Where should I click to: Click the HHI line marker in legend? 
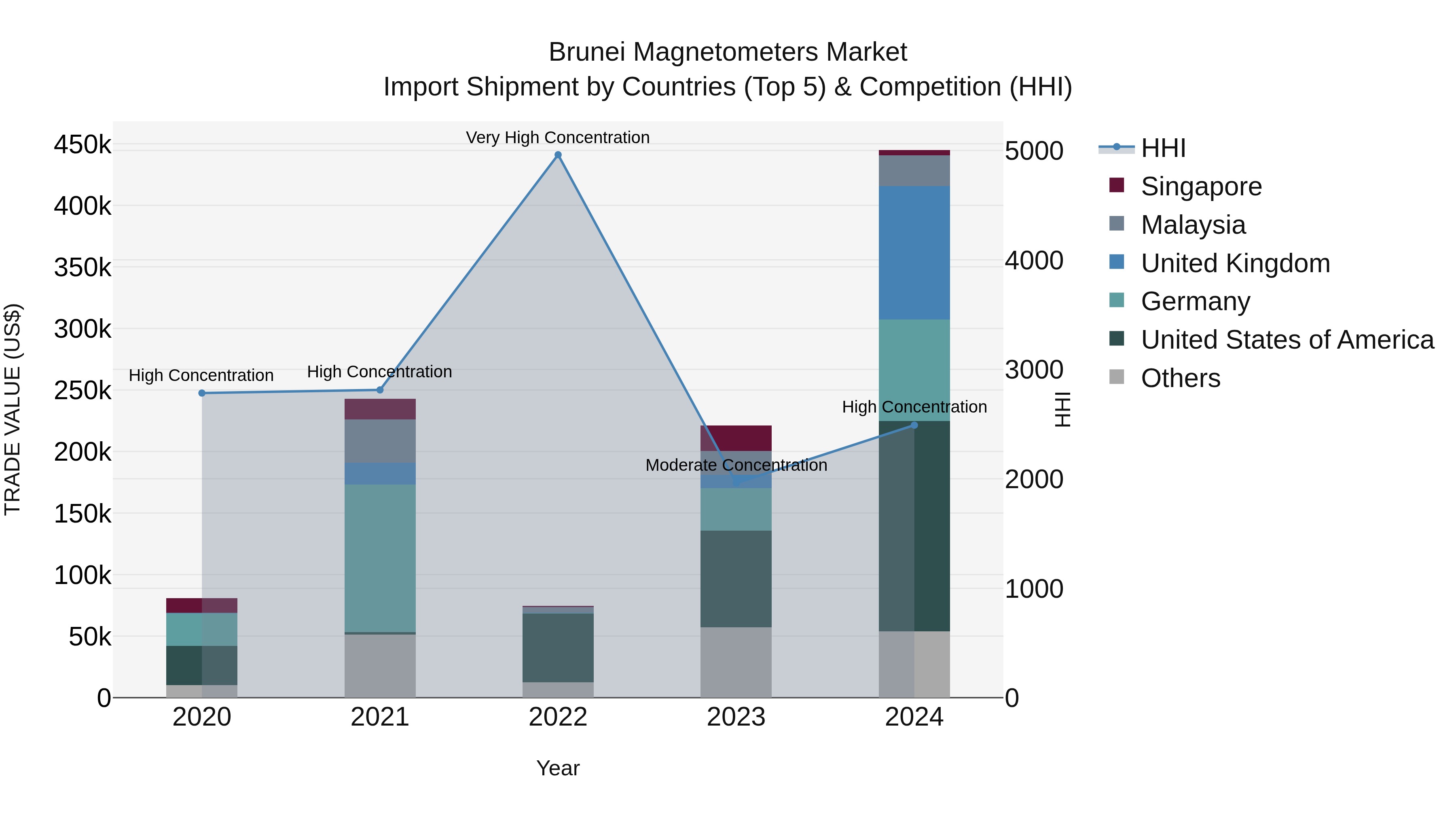tap(1116, 147)
